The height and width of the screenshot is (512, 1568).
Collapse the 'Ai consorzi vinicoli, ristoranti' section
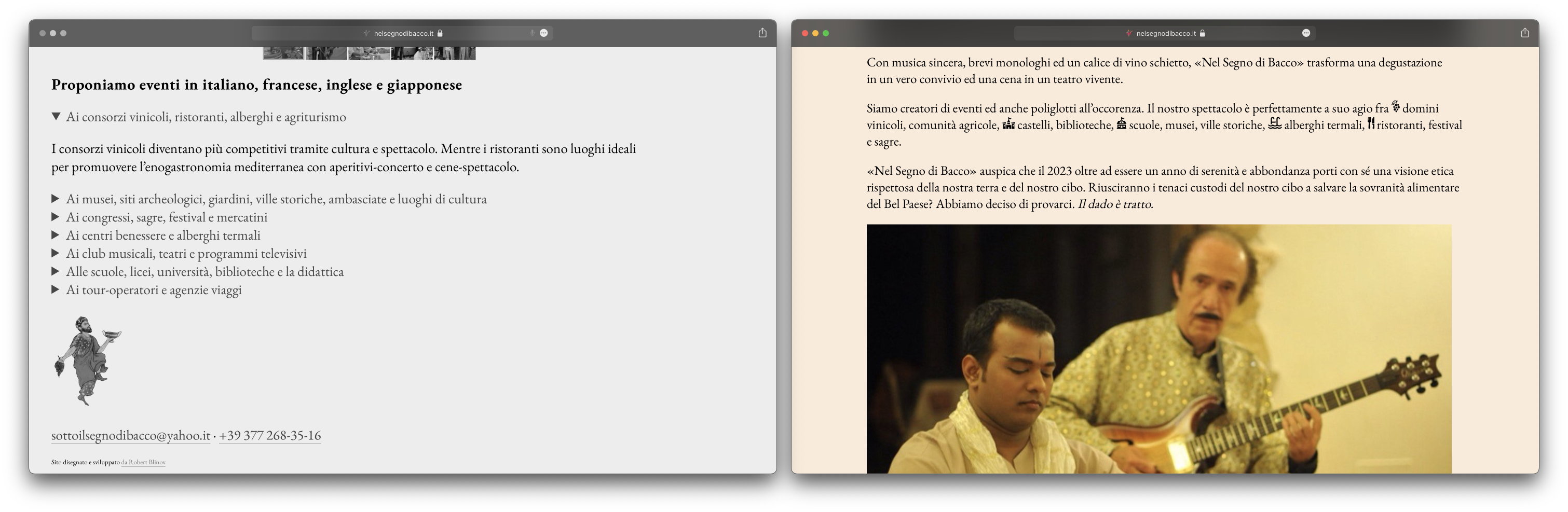point(56,117)
